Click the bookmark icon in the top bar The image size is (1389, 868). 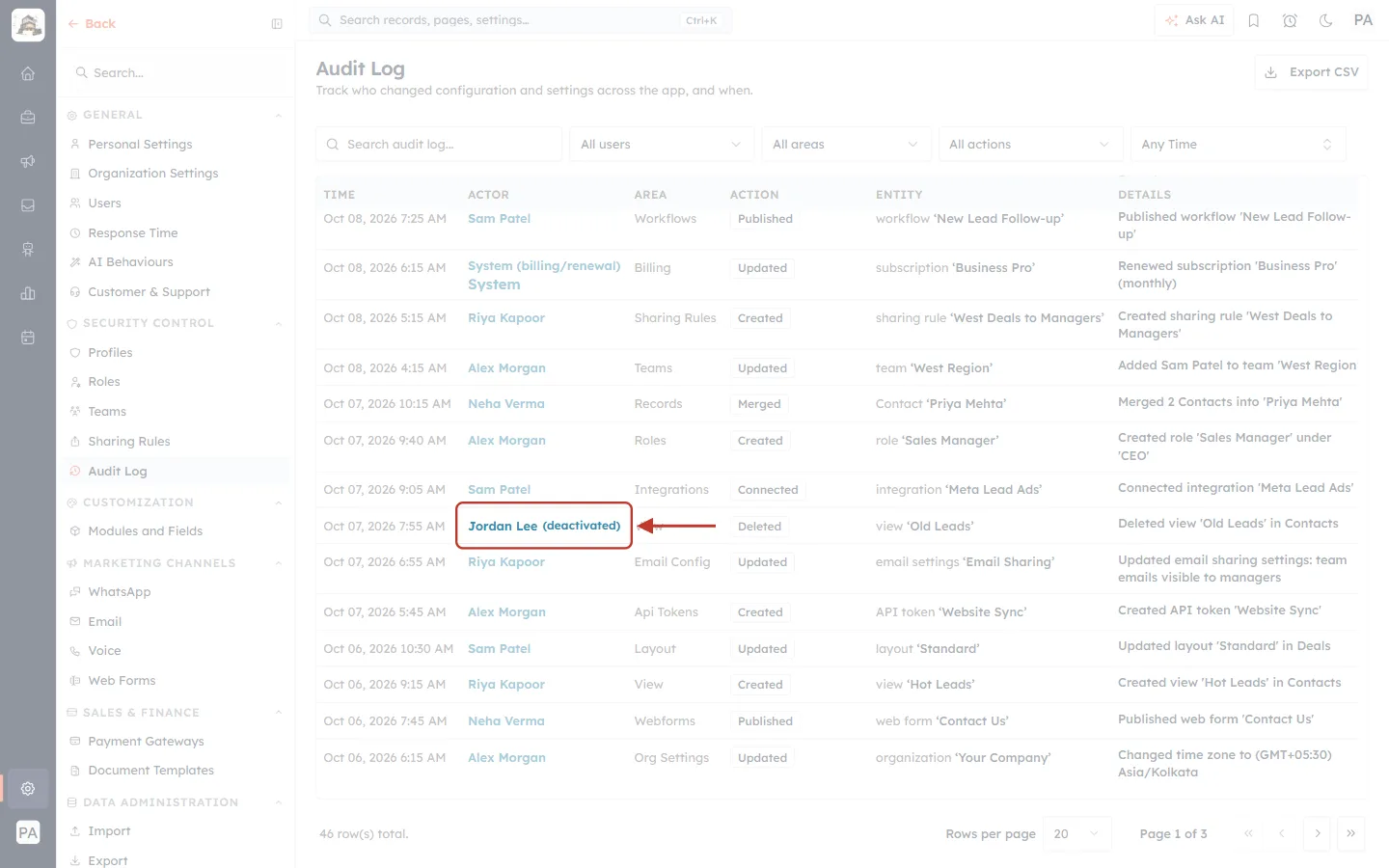(x=1254, y=20)
